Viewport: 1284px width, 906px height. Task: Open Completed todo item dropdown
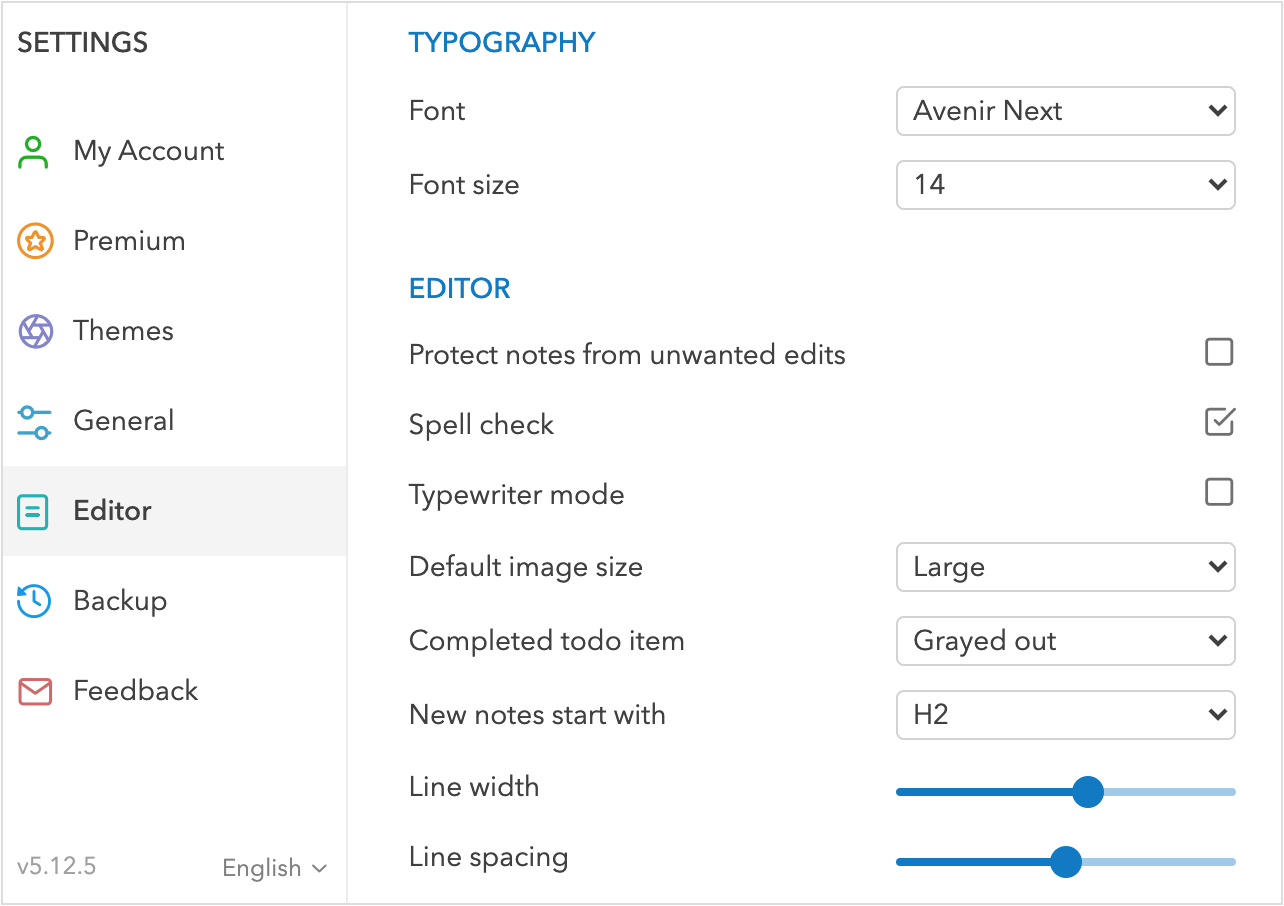(x=1065, y=641)
